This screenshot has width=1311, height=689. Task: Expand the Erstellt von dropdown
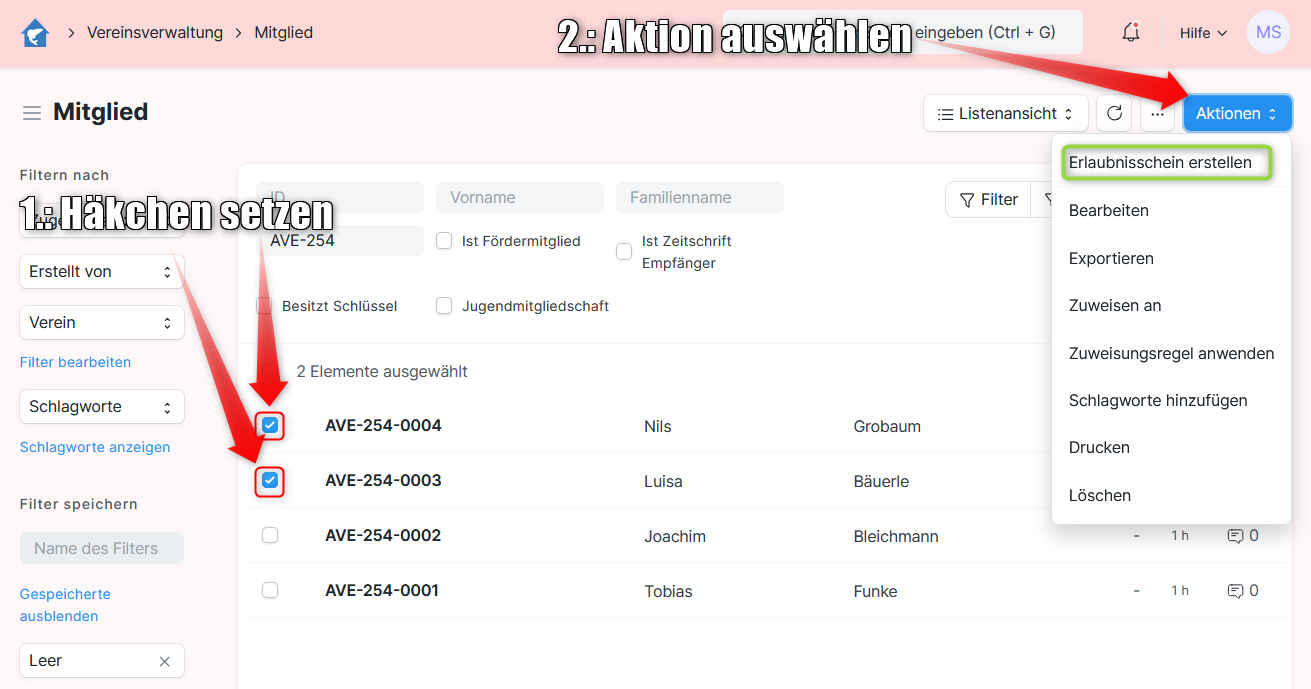click(x=101, y=272)
